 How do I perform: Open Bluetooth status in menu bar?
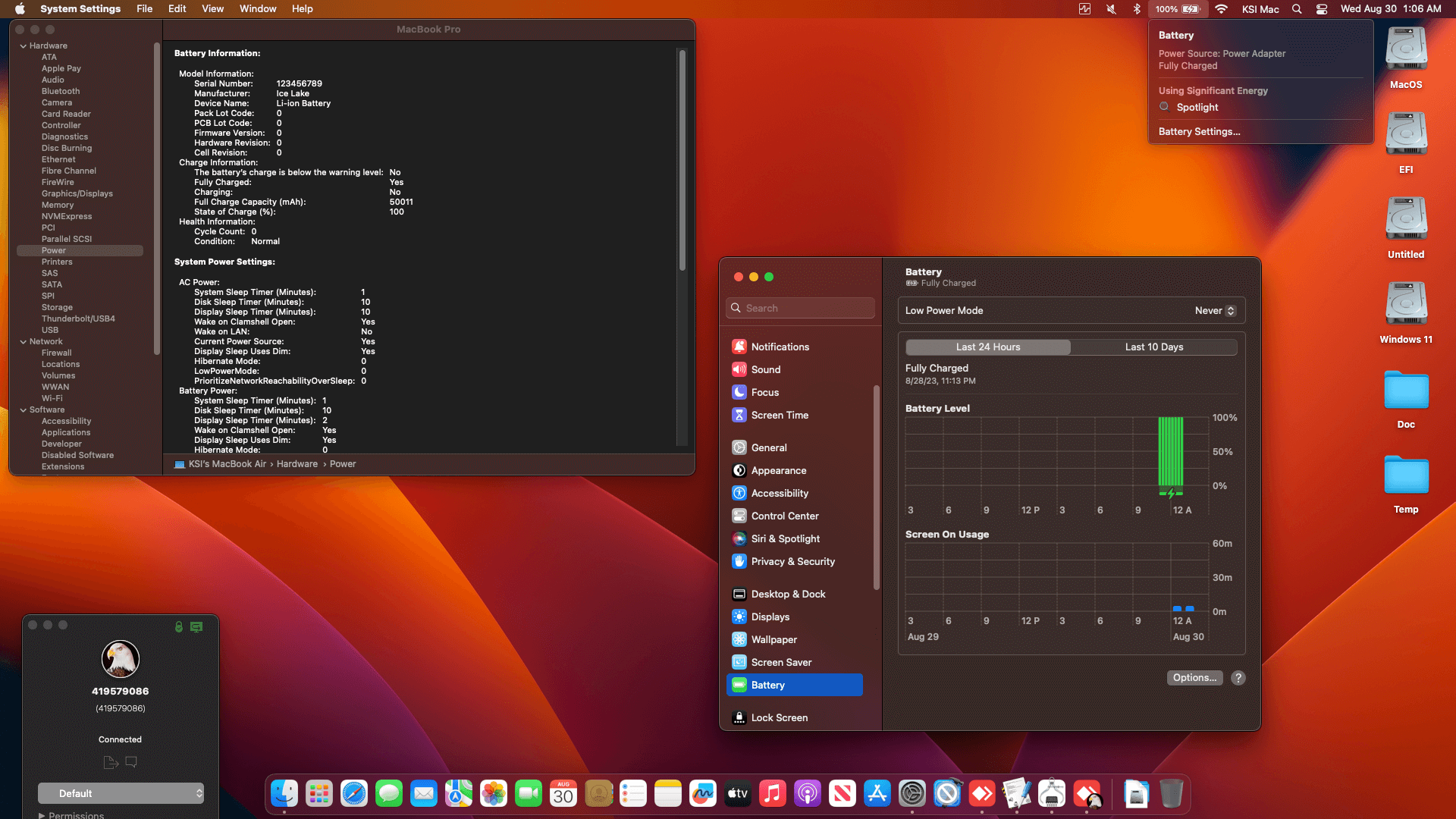pyautogui.click(x=1136, y=9)
